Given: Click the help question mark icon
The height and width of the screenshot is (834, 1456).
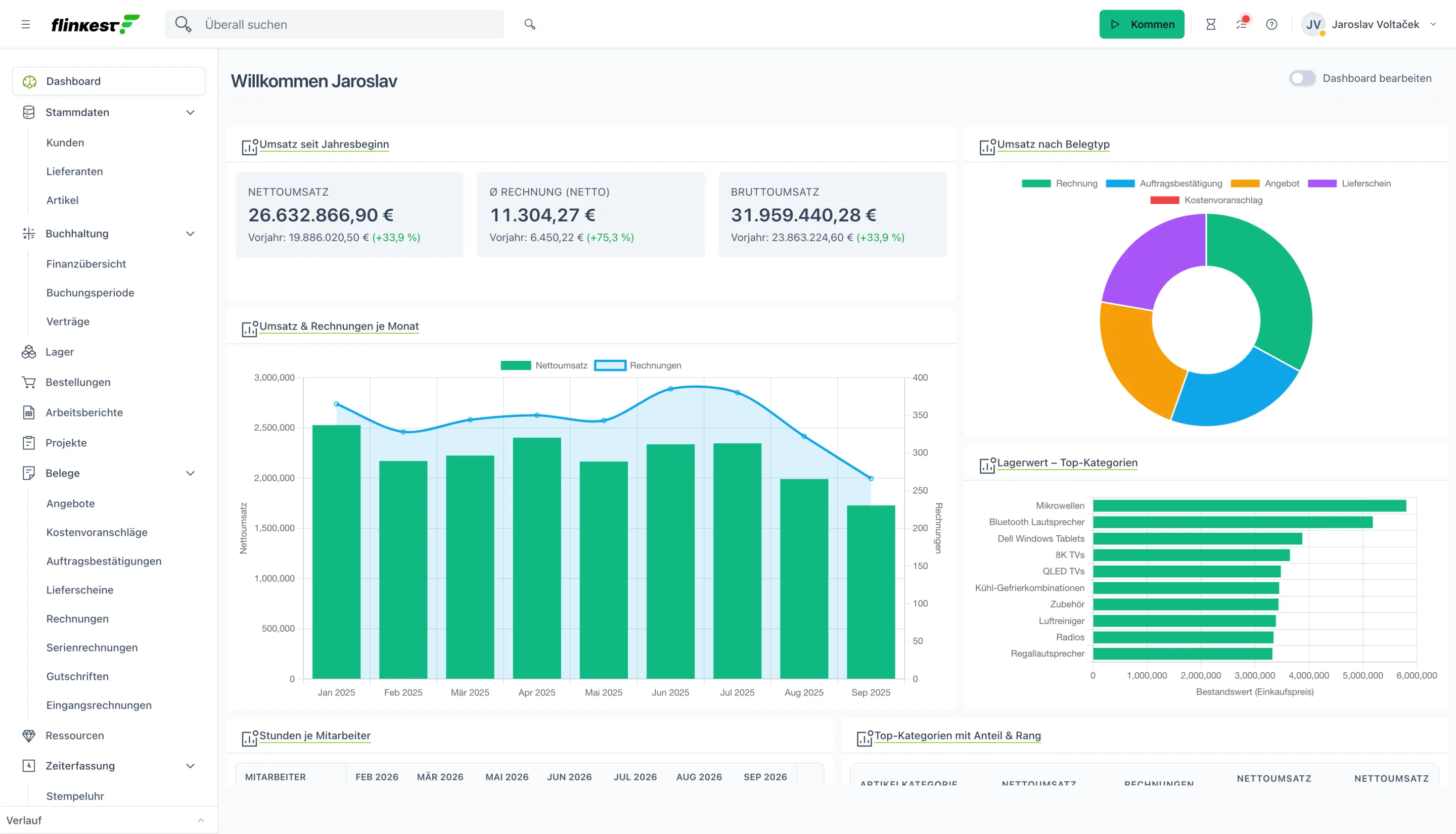Looking at the screenshot, I should pos(1271,24).
